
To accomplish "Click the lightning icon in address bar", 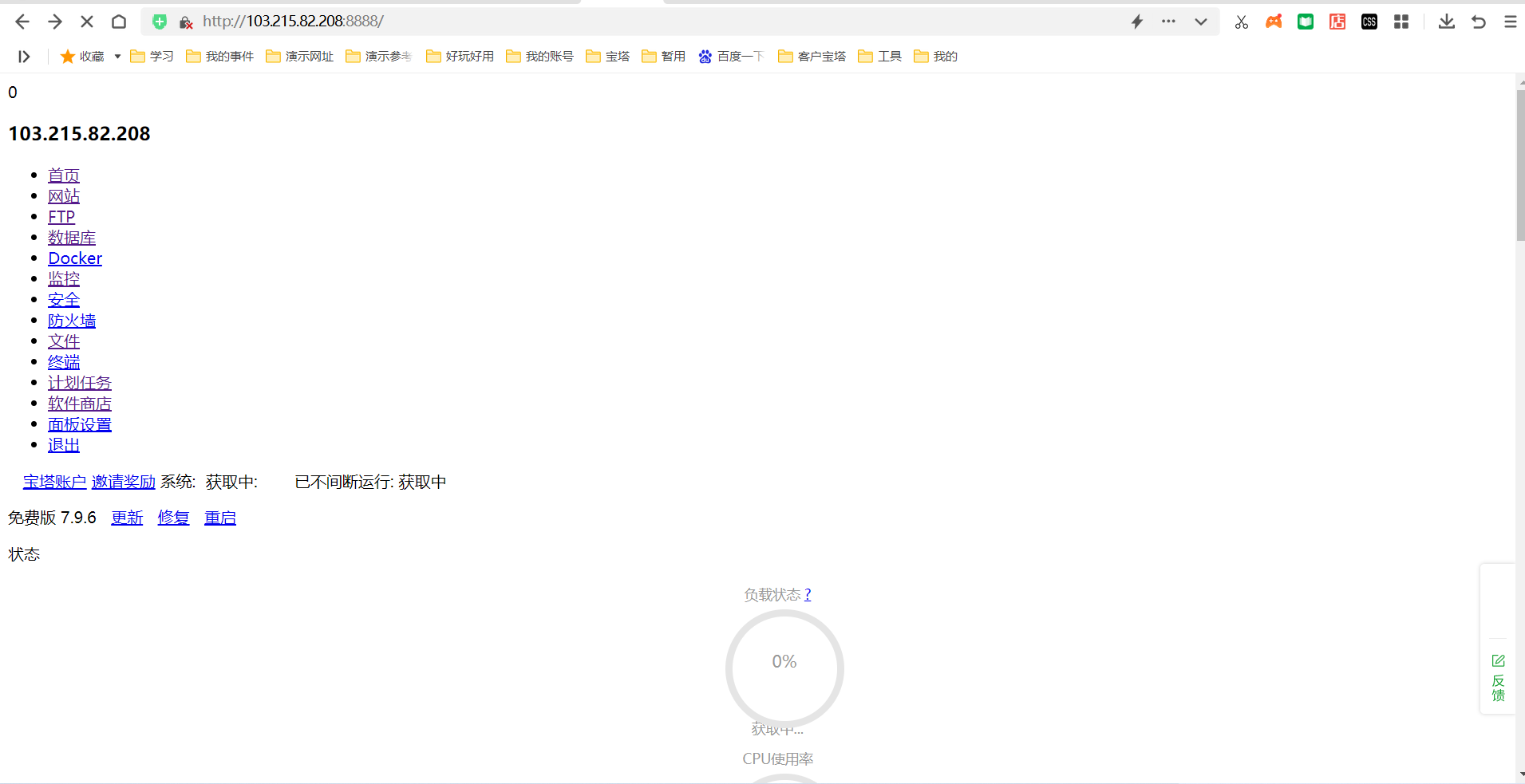I will point(1139,22).
